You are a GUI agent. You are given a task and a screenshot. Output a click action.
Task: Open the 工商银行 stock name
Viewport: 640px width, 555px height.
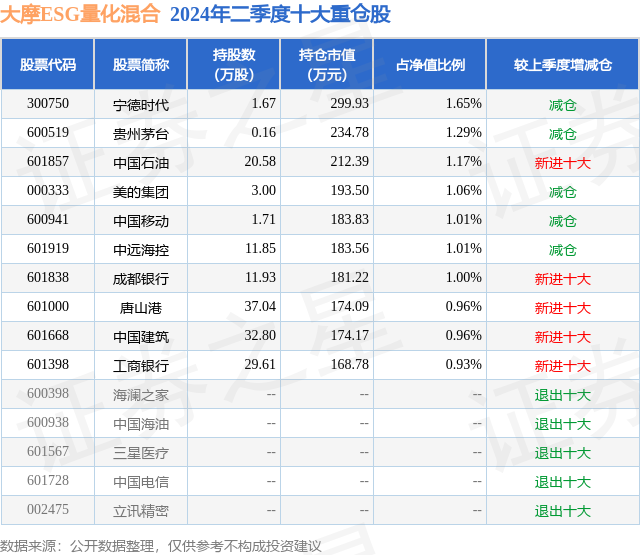pos(141,366)
